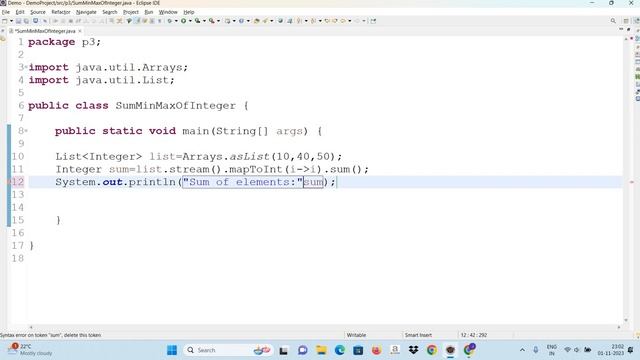The image size is (640, 360).
Task: Click the Pin Editor toolbar icon
Action: [x=373, y=21]
